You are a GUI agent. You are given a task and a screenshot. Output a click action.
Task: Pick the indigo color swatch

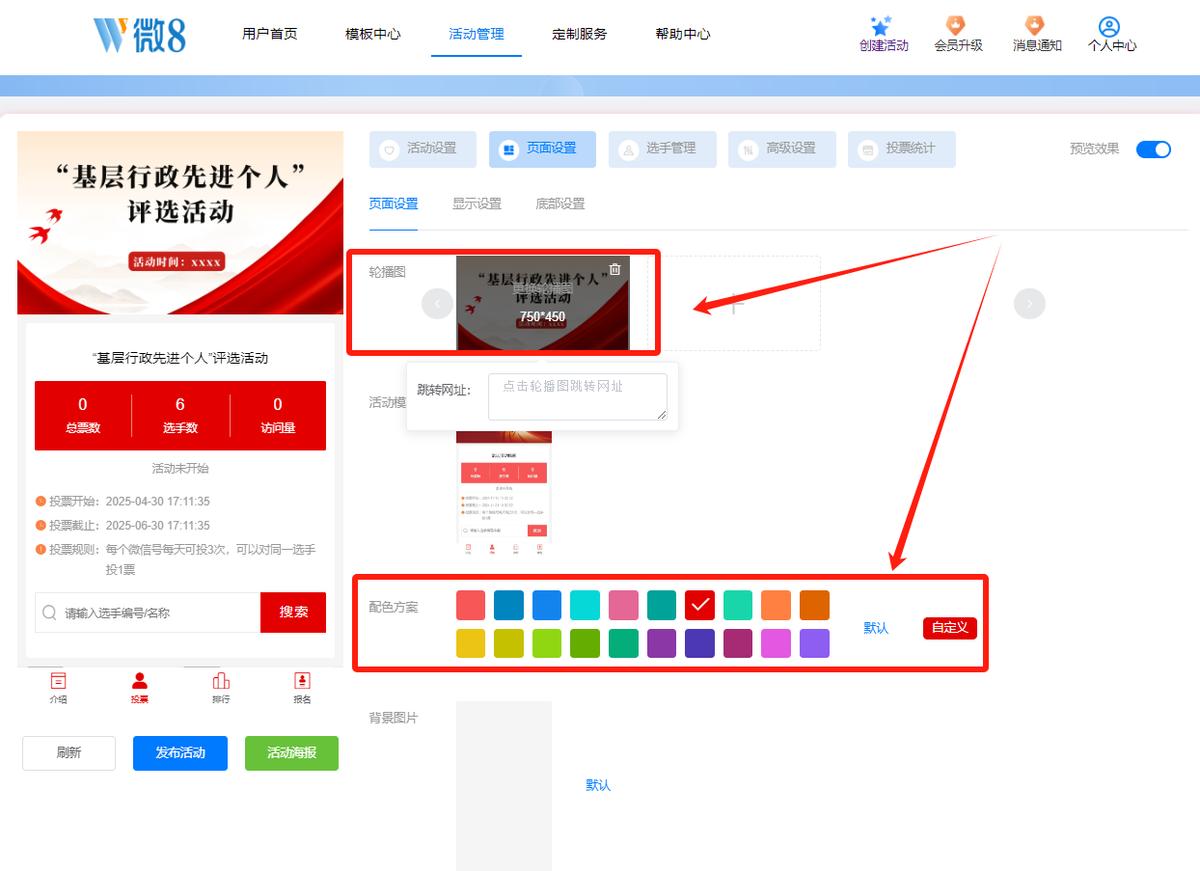click(x=700, y=643)
